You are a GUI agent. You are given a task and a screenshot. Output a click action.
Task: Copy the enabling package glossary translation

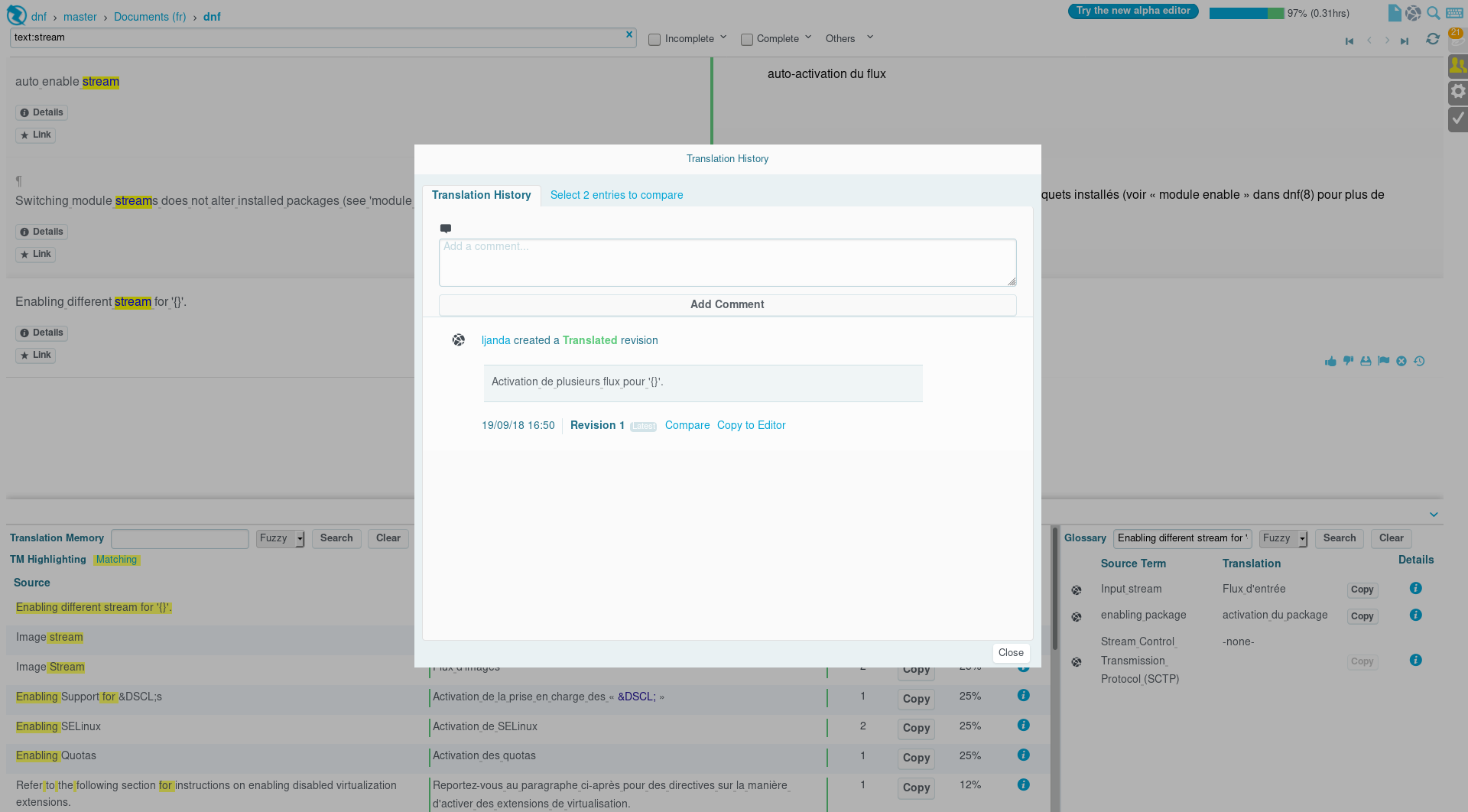[1362, 616]
